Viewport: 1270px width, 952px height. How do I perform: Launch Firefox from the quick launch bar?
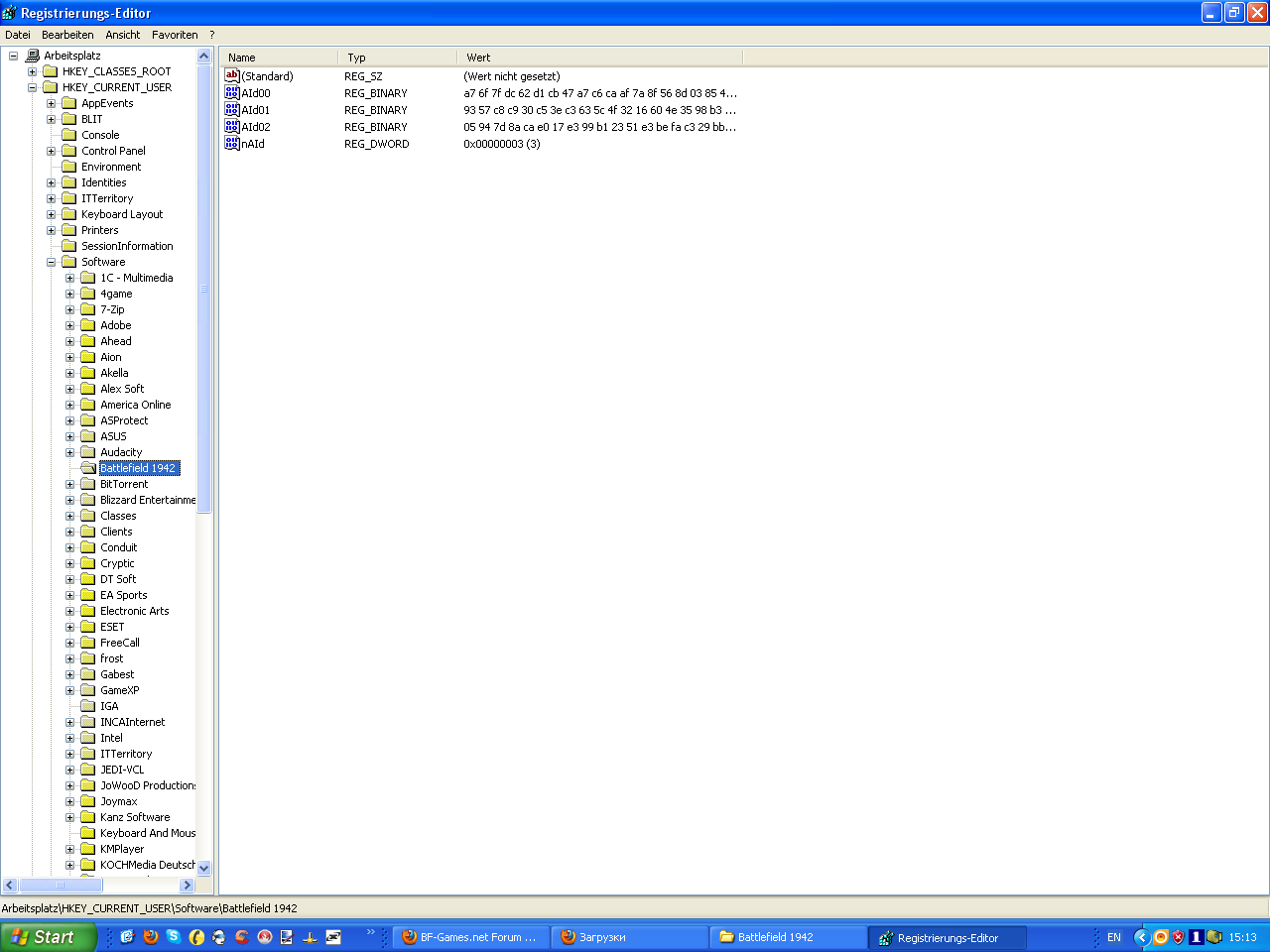[151, 937]
